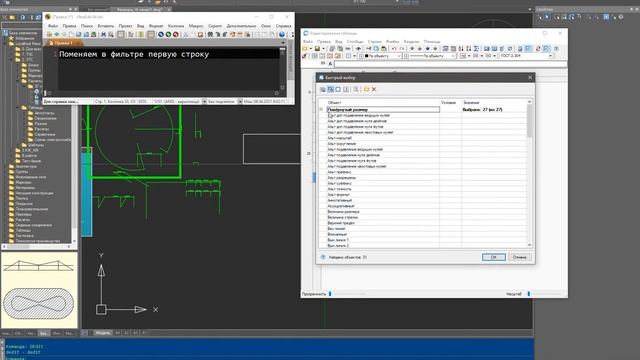Click the first icon in Quick Select toolbar

click(x=323, y=89)
